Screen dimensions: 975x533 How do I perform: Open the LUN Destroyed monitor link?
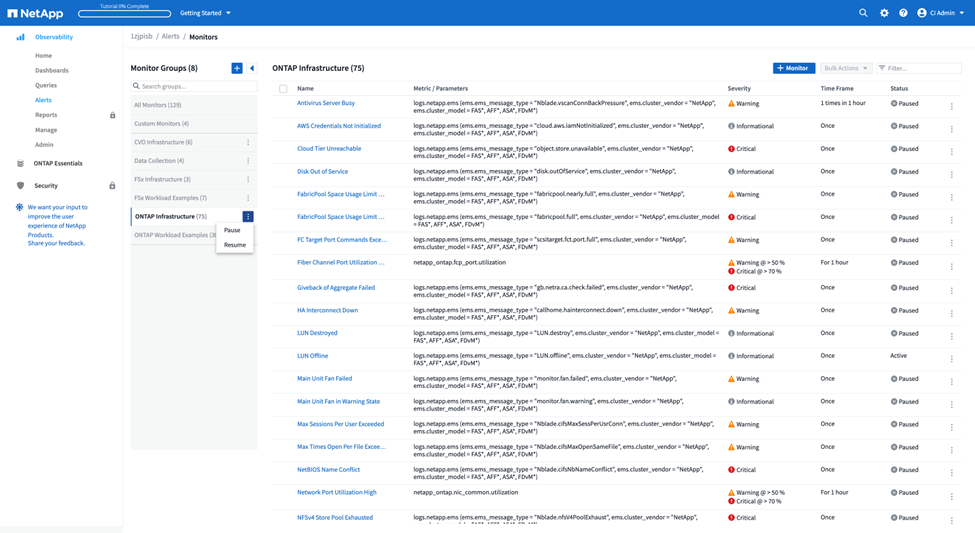pos(317,333)
